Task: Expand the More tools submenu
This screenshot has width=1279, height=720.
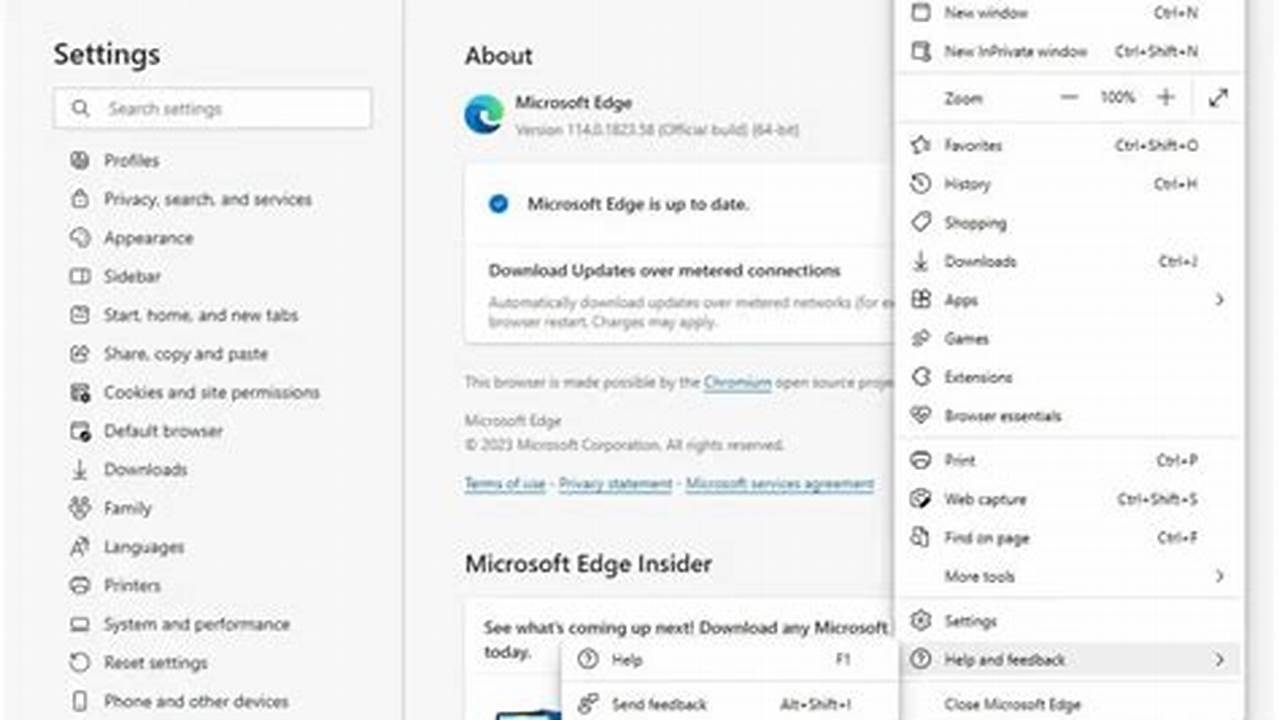Action: pos(980,576)
